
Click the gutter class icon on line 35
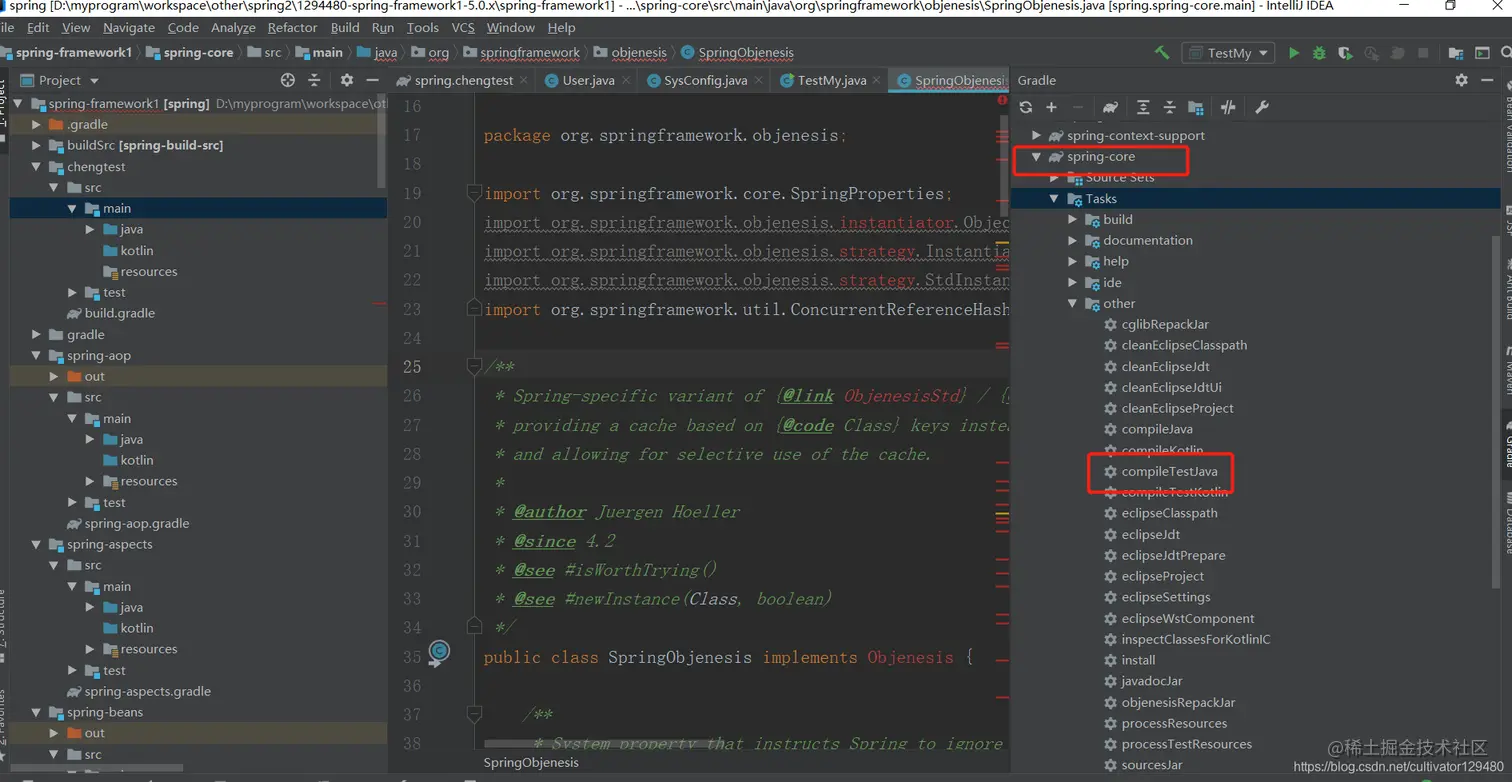click(x=438, y=653)
